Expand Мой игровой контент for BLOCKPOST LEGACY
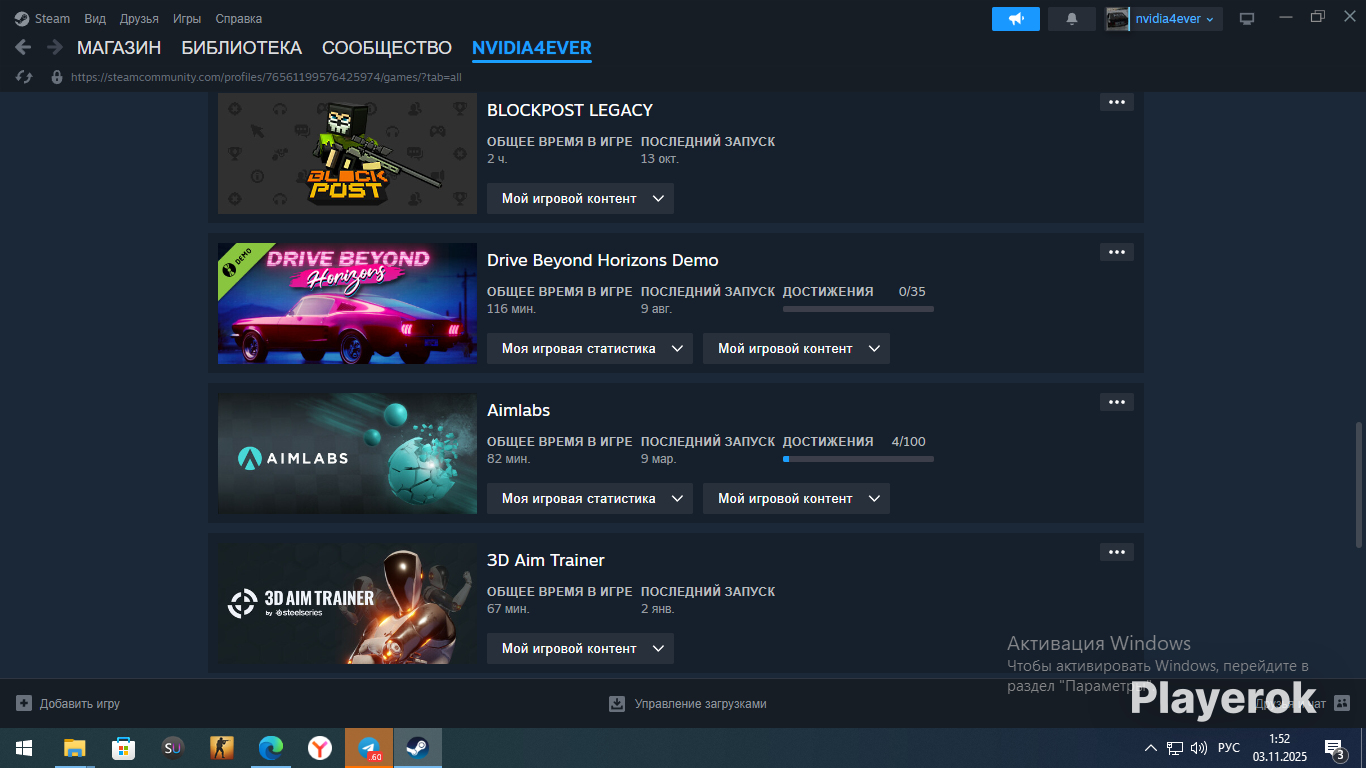The width and height of the screenshot is (1366, 768). click(580, 198)
